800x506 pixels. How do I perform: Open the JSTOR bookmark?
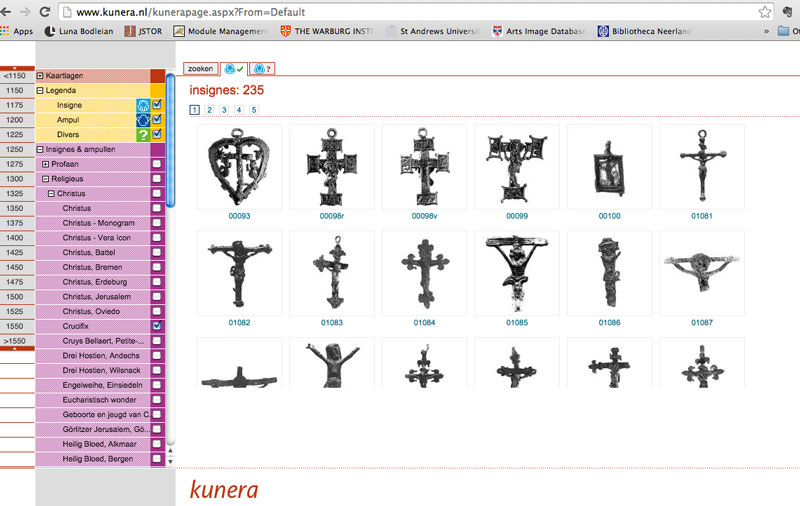(x=143, y=31)
